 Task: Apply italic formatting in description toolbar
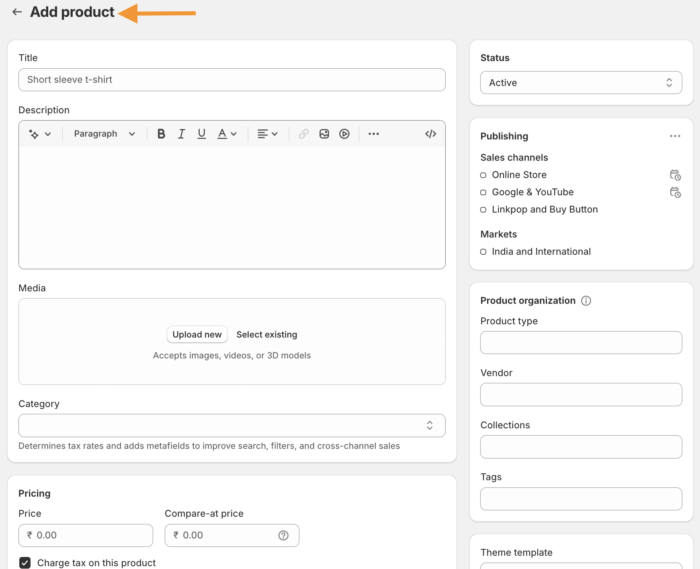click(x=181, y=134)
